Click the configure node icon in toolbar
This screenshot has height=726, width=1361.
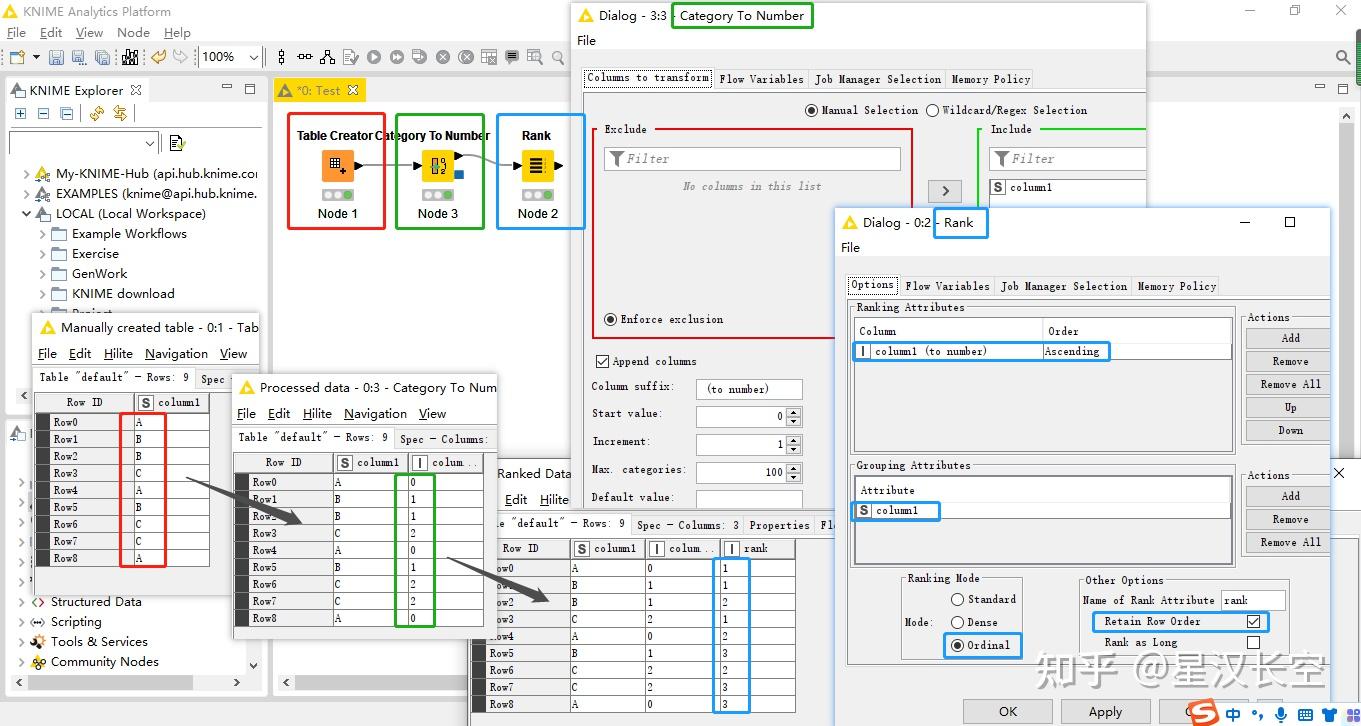coord(352,58)
